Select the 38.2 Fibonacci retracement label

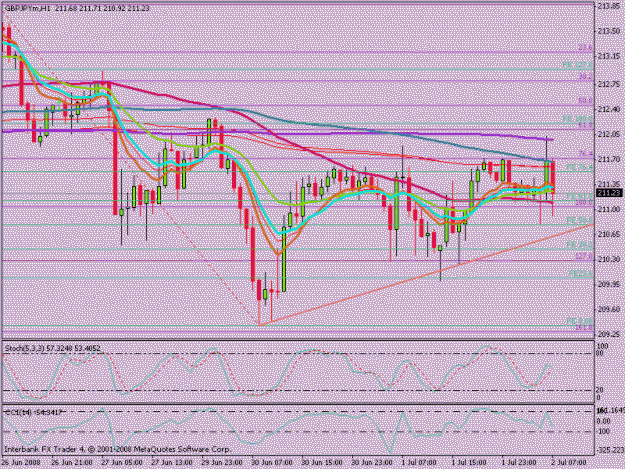[586, 77]
